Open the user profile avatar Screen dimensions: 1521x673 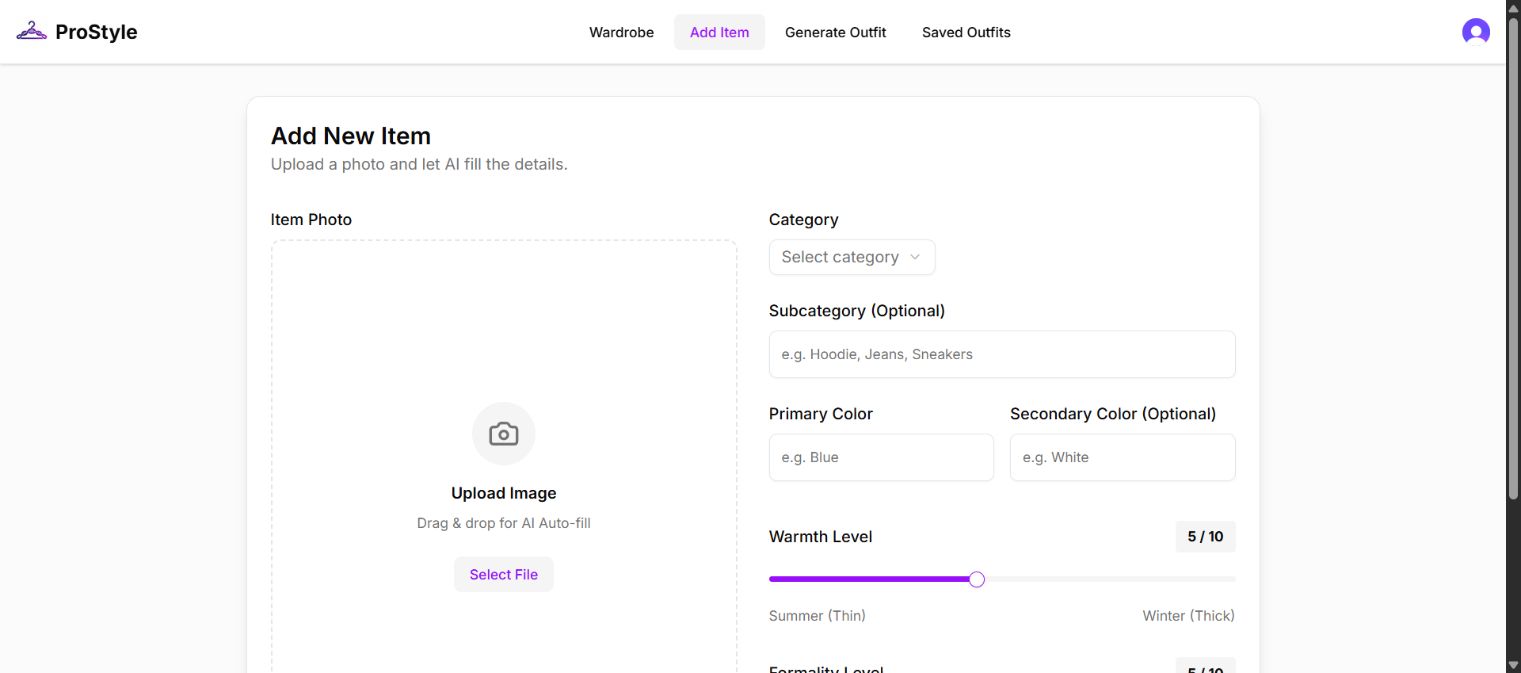(x=1476, y=32)
